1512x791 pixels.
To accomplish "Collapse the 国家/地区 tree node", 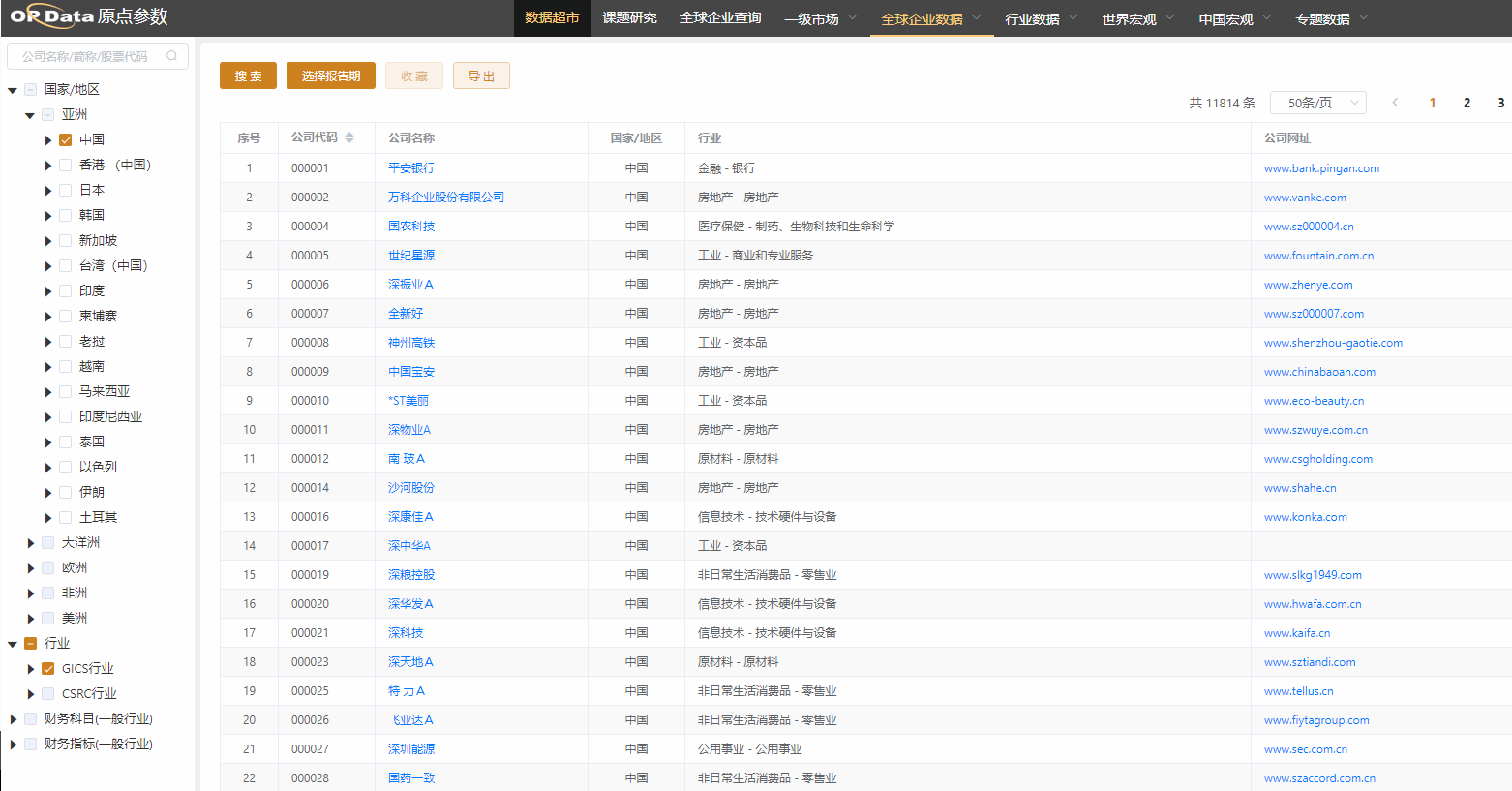I will 13,90.
